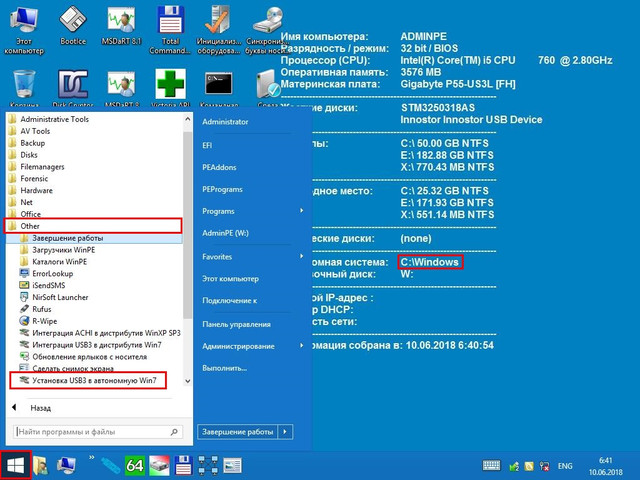Run Интеграция USB3 в дистрибутив Win7
The height and width of the screenshot is (480, 640).
point(95,344)
